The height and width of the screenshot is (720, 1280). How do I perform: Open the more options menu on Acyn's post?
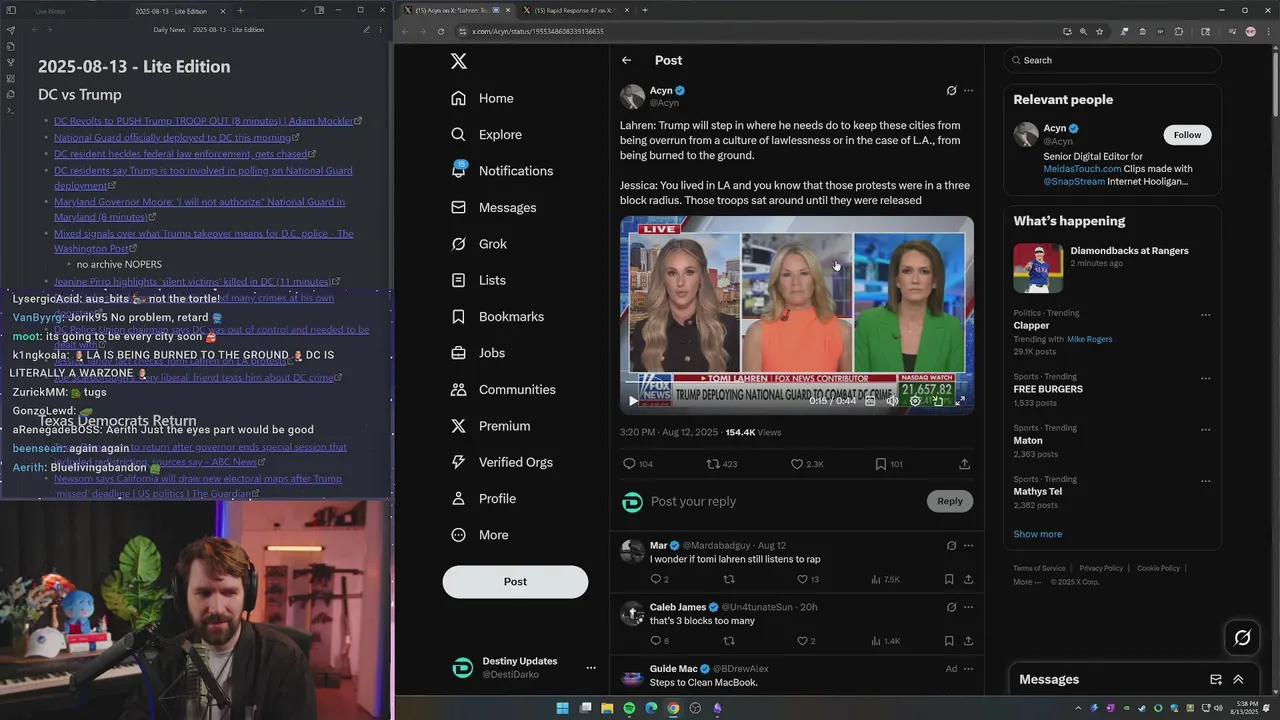click(x=968, y=91)
